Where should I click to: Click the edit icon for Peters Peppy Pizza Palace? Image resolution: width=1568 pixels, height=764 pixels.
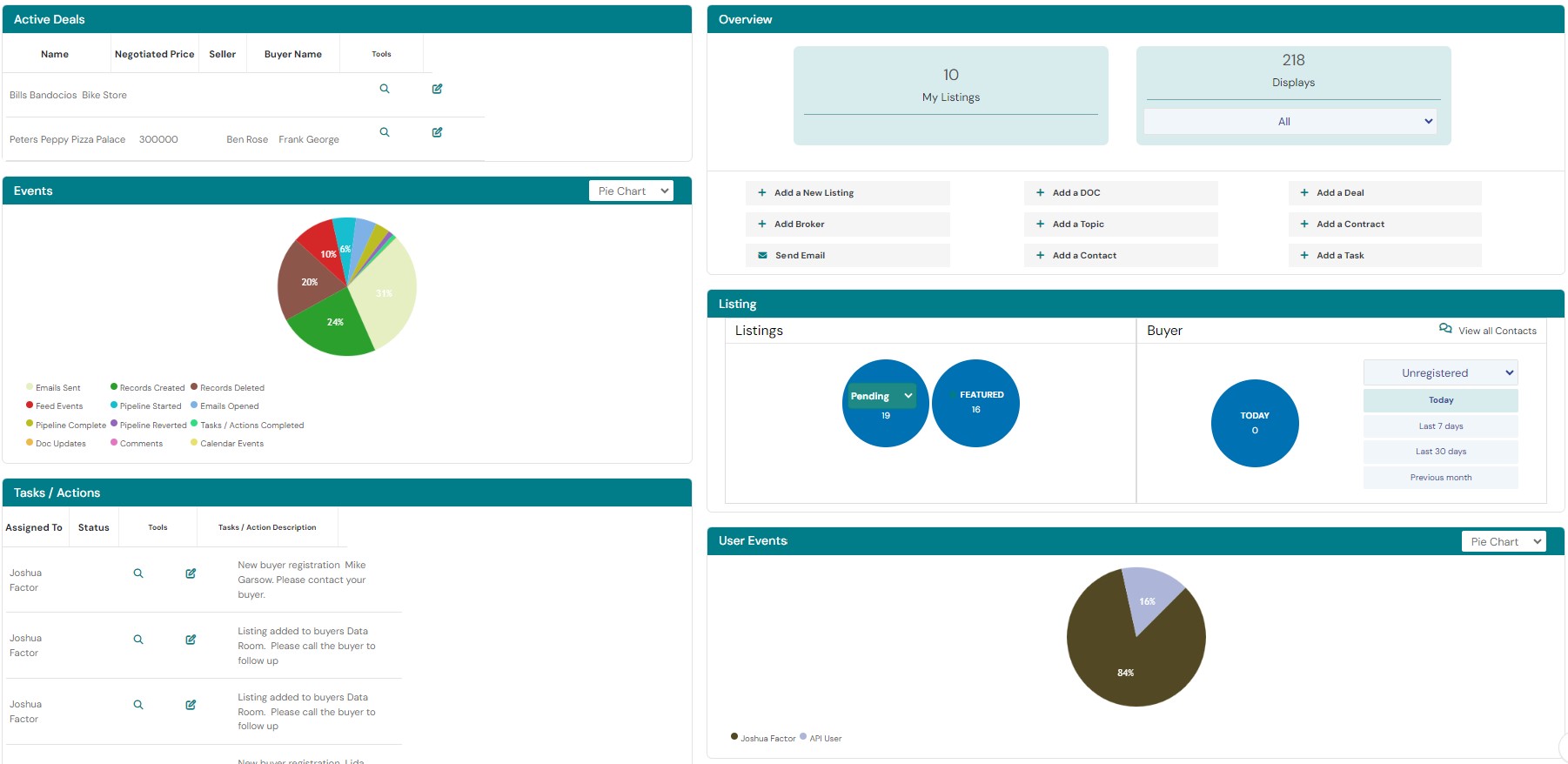pyautogui.click(x=437, y=132)
